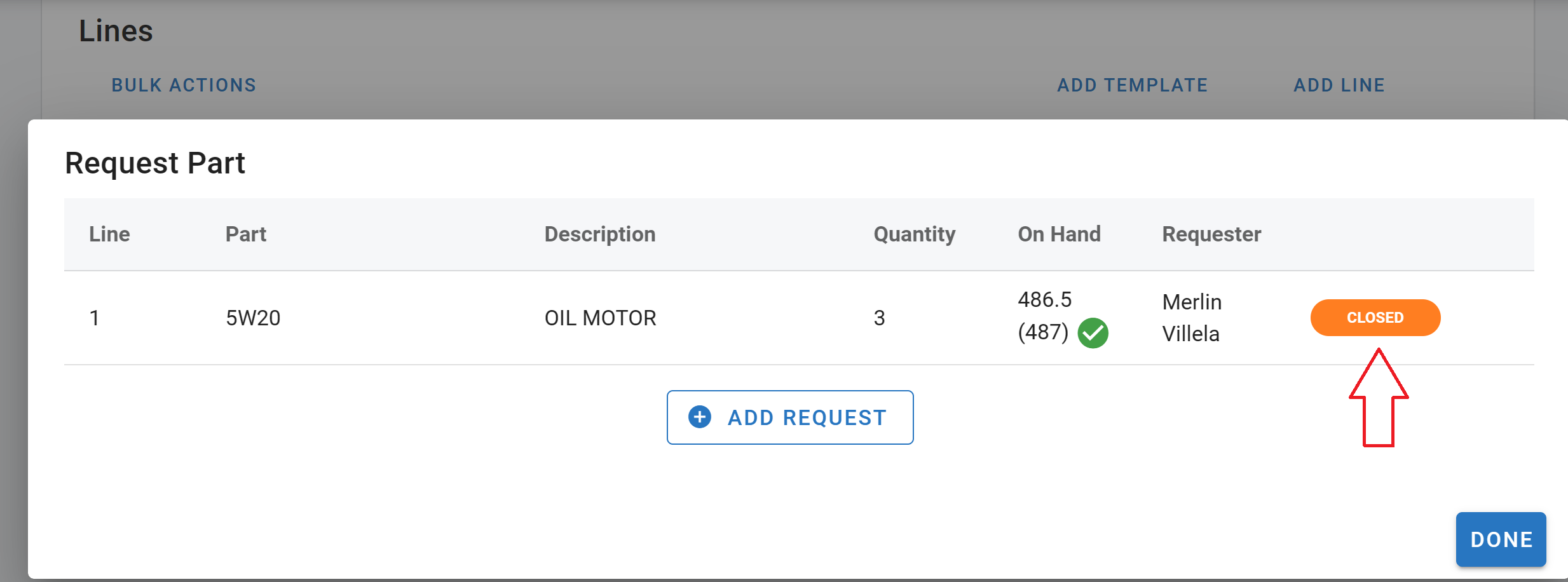Screen dimensions: 1568x582
Task: Select part number 5W20 cell
Action: tap(253, 318)
